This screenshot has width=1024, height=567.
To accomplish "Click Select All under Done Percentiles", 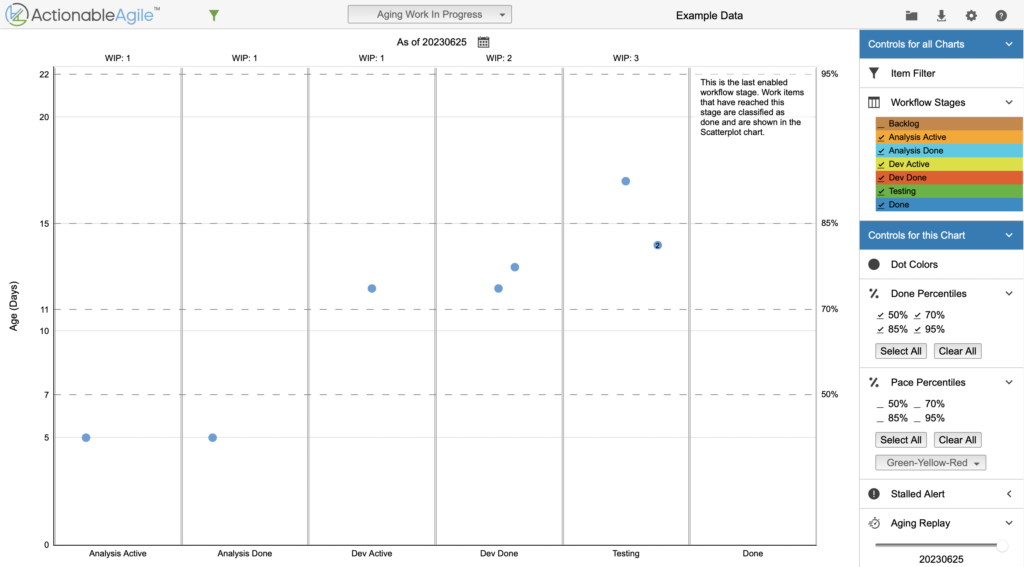I will point(900,351).
